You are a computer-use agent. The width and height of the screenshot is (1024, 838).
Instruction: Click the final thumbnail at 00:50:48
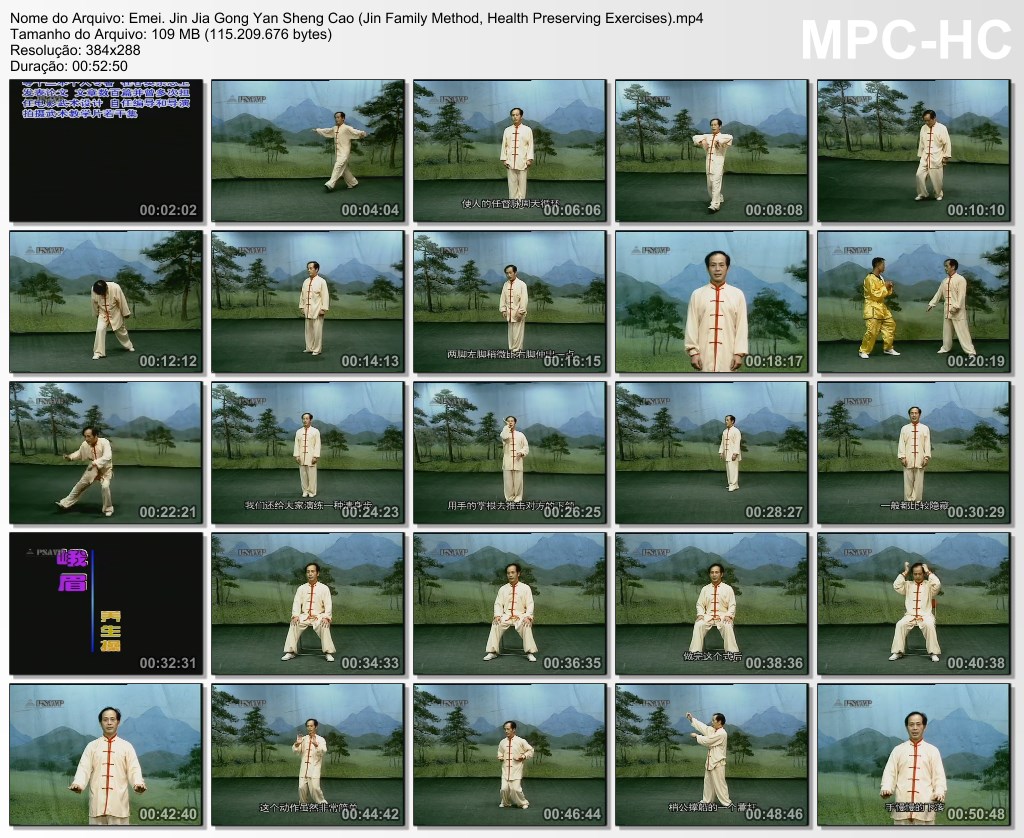pos(913,754)
